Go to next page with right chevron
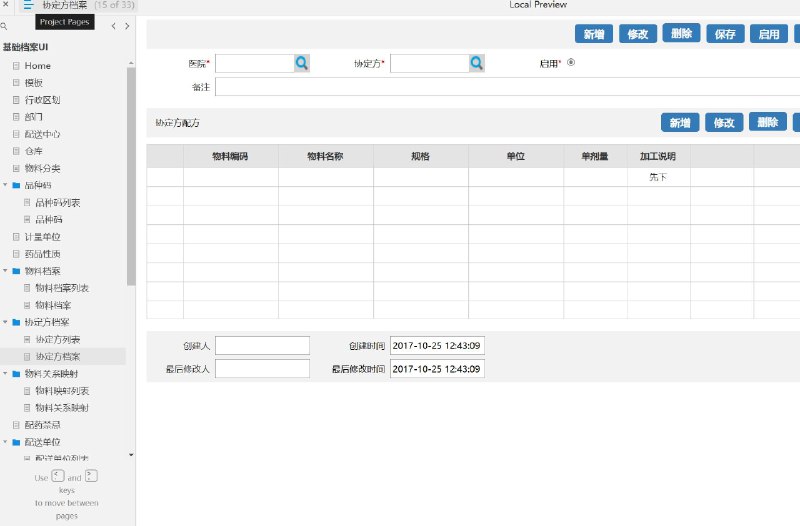800x526 pixels. pos(127,26)
